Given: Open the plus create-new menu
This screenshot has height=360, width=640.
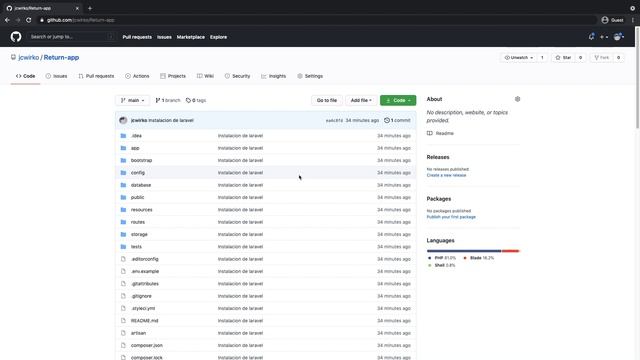Looking at the screenshot, I should (x=604, y=37).
